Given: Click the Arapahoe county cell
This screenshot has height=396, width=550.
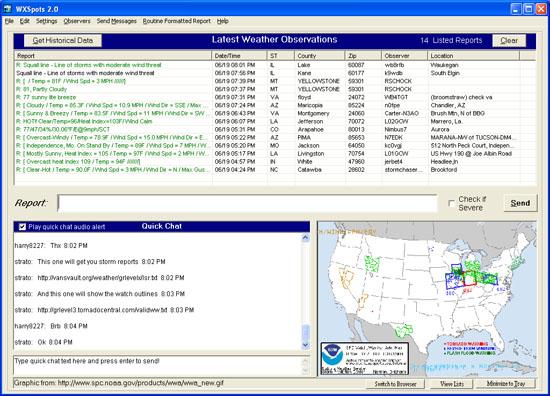Looking at the screenshot, I should click(310, 129).
